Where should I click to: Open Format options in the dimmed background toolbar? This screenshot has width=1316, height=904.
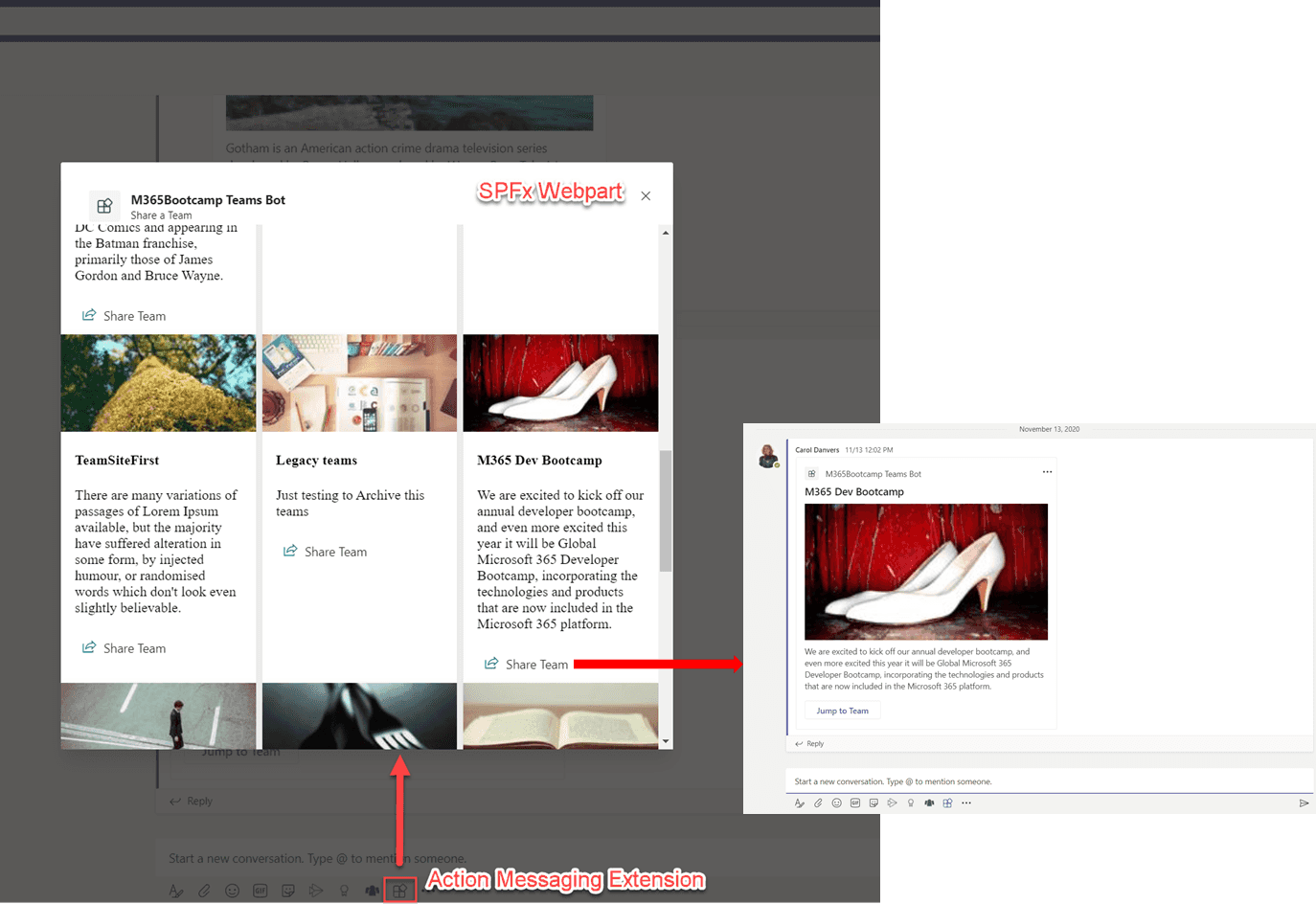pos(176,891)
